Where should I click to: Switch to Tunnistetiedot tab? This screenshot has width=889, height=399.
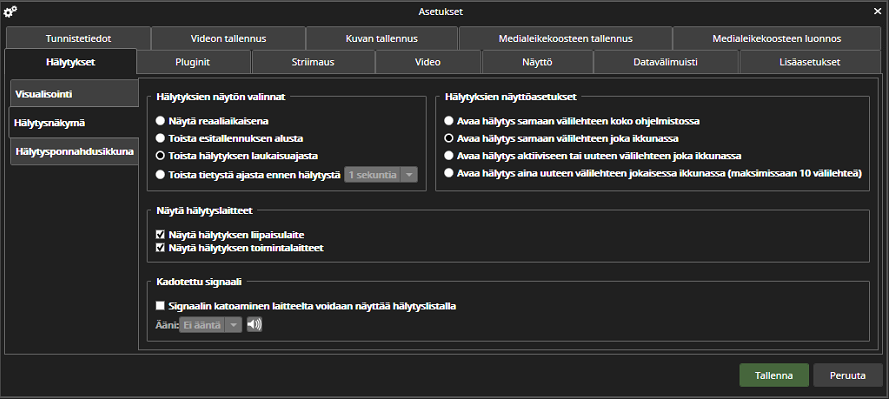click(79, 39)
